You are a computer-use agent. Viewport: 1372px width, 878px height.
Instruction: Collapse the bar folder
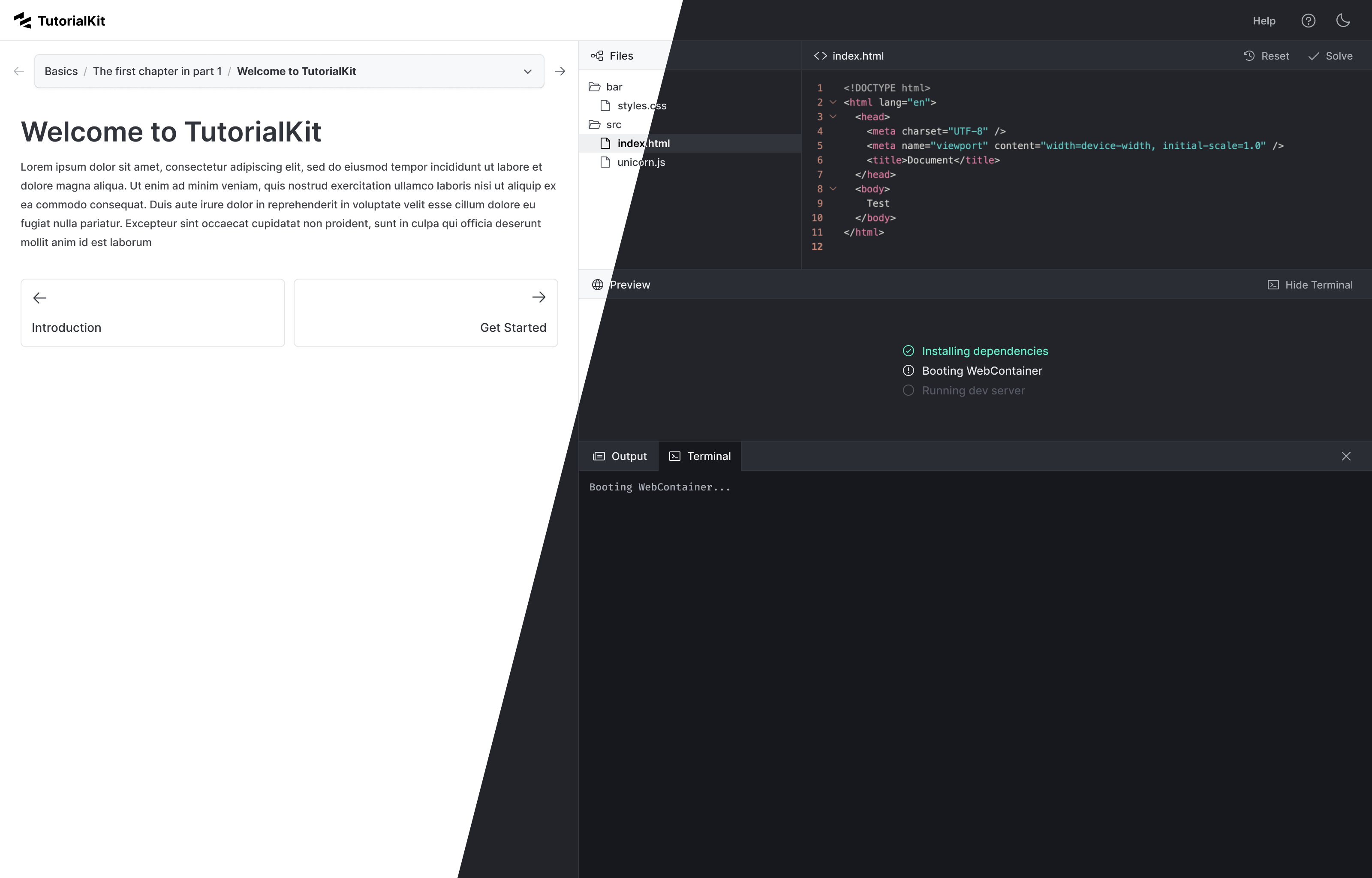coord(607,87)
